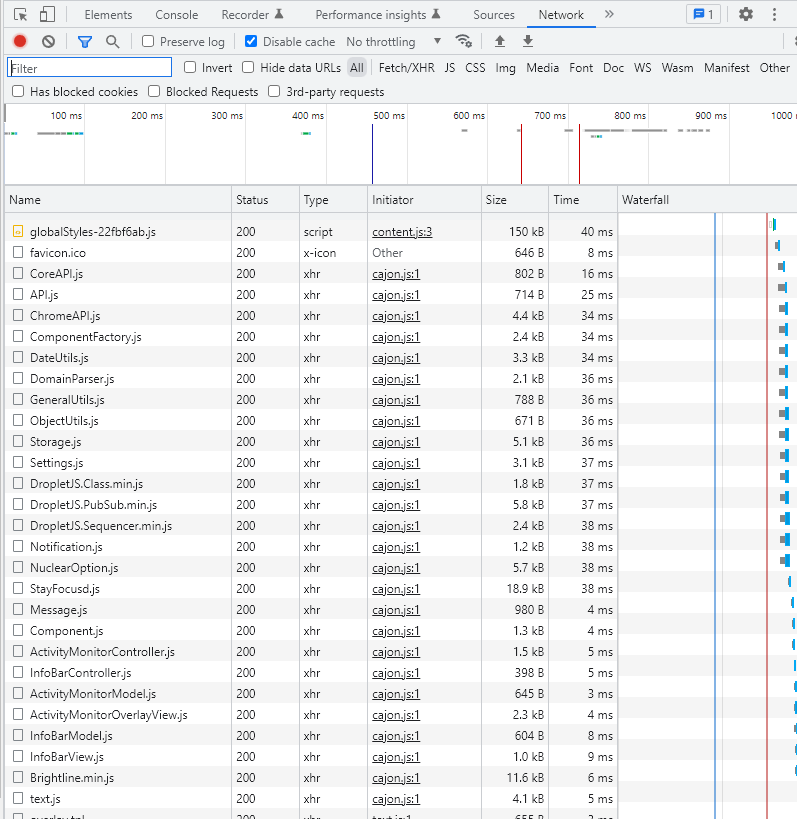Viewport: 797px width, 819px height.
Task: Select the Storage.js file icon
Action: click(18, 441)
